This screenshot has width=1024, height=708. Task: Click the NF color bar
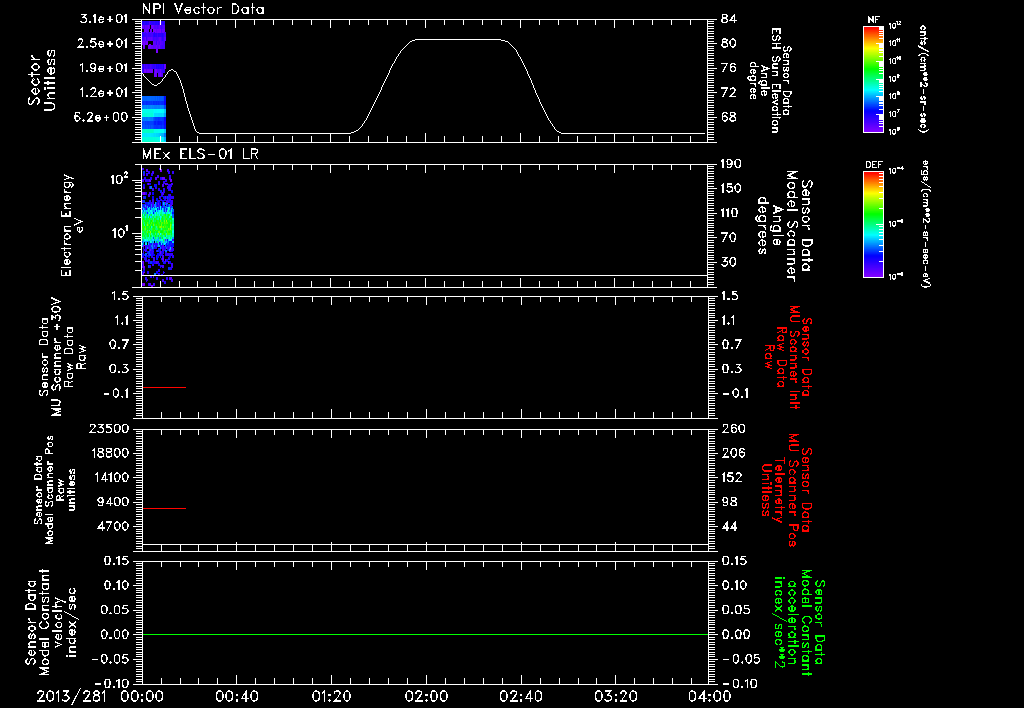coord(873,79)
